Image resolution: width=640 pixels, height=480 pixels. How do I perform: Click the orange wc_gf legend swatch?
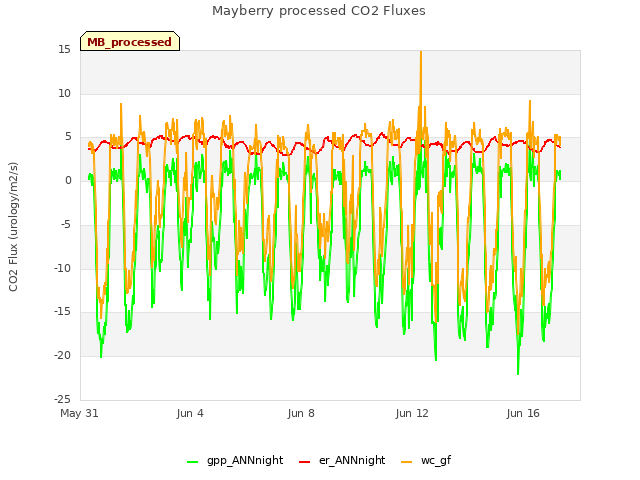tap(407, 462)
